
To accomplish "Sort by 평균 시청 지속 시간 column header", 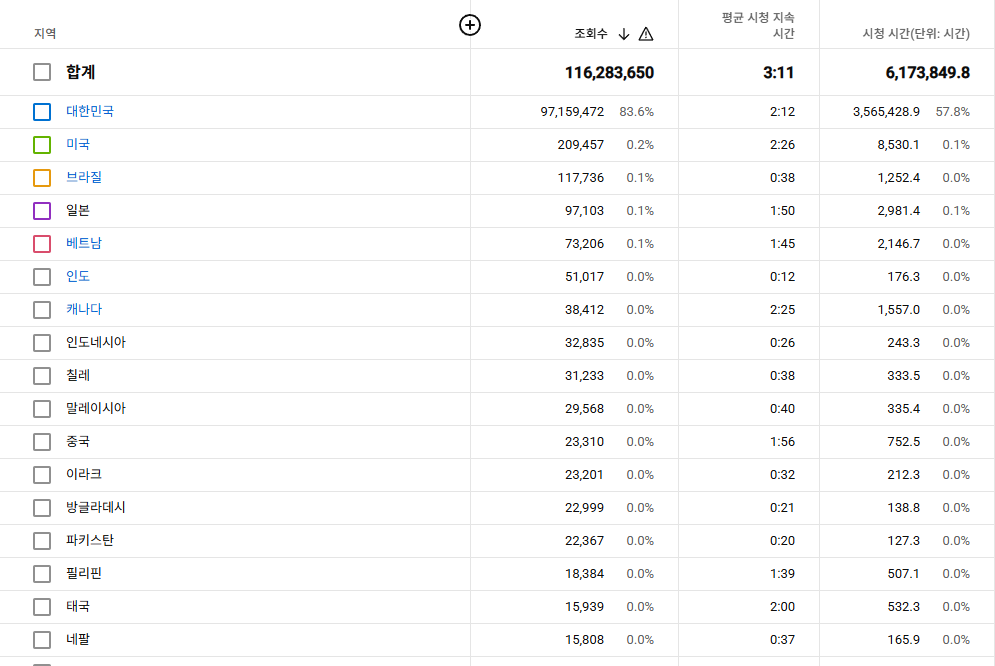I will click(x=758, y=26).
